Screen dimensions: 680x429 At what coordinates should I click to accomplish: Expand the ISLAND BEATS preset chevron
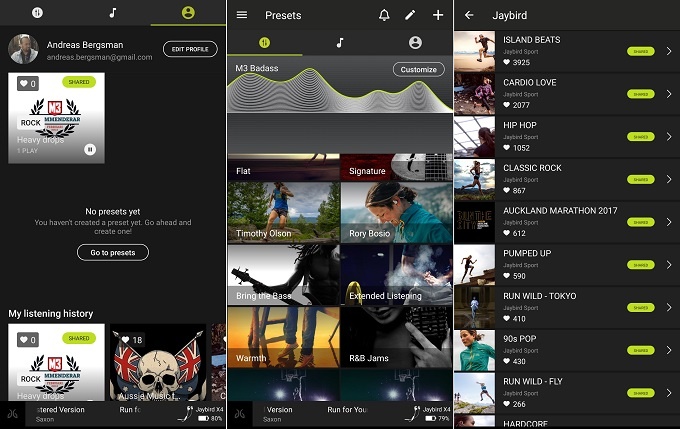click(669, 51)
